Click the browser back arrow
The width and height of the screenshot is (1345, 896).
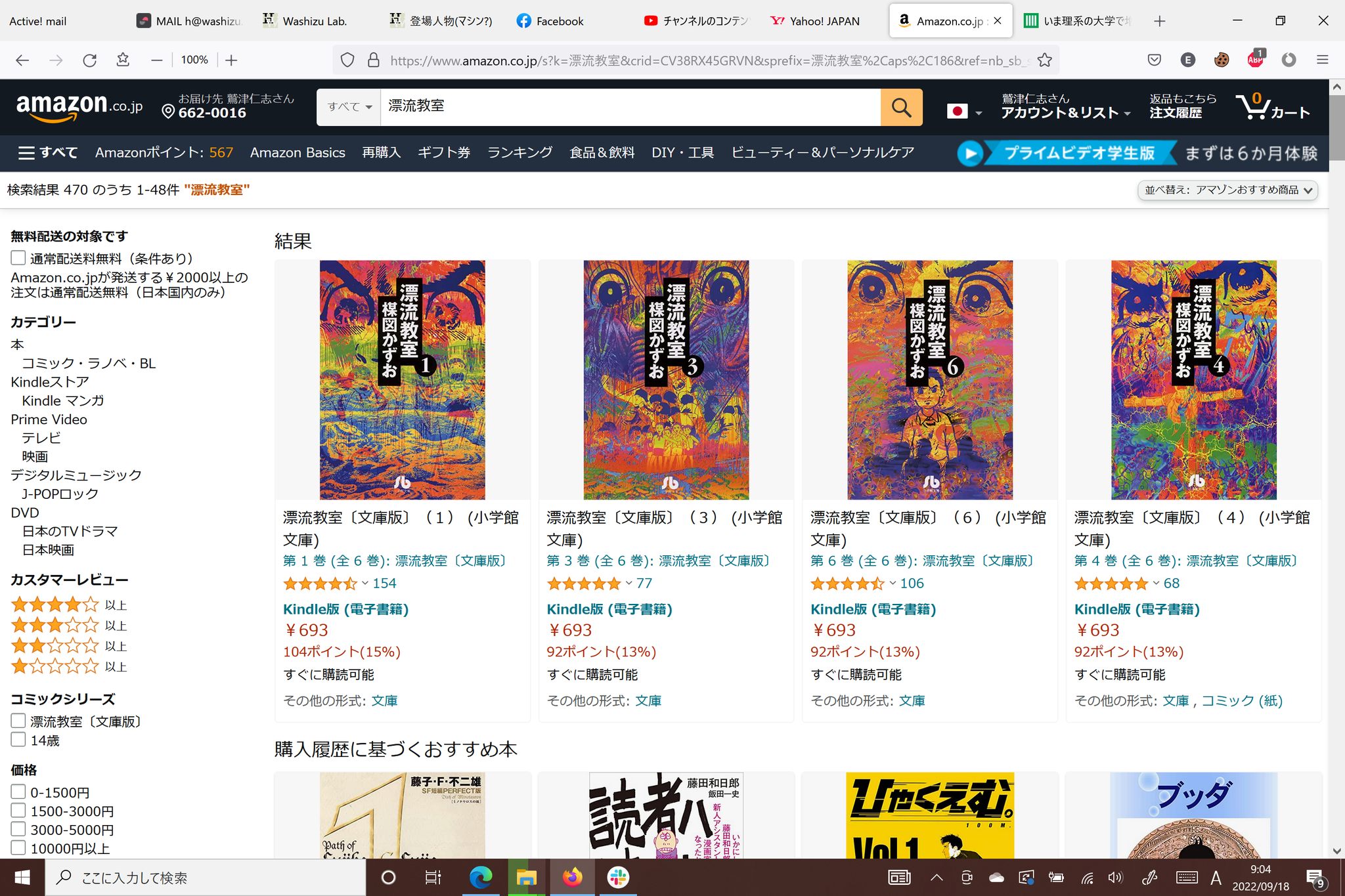(22, 60)
